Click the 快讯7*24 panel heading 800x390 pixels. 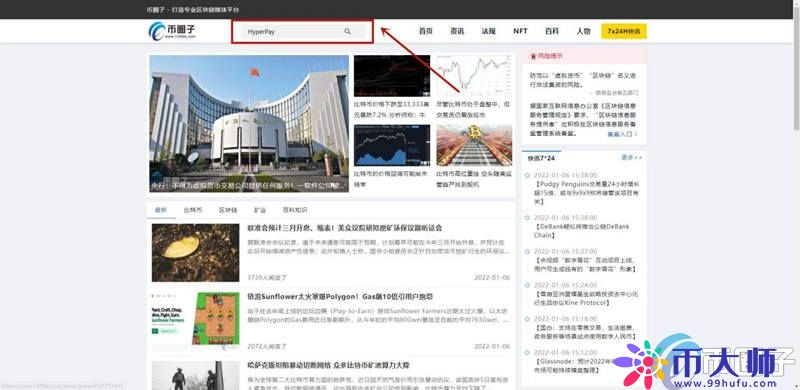pyautogui.click(x=541, y=158)
